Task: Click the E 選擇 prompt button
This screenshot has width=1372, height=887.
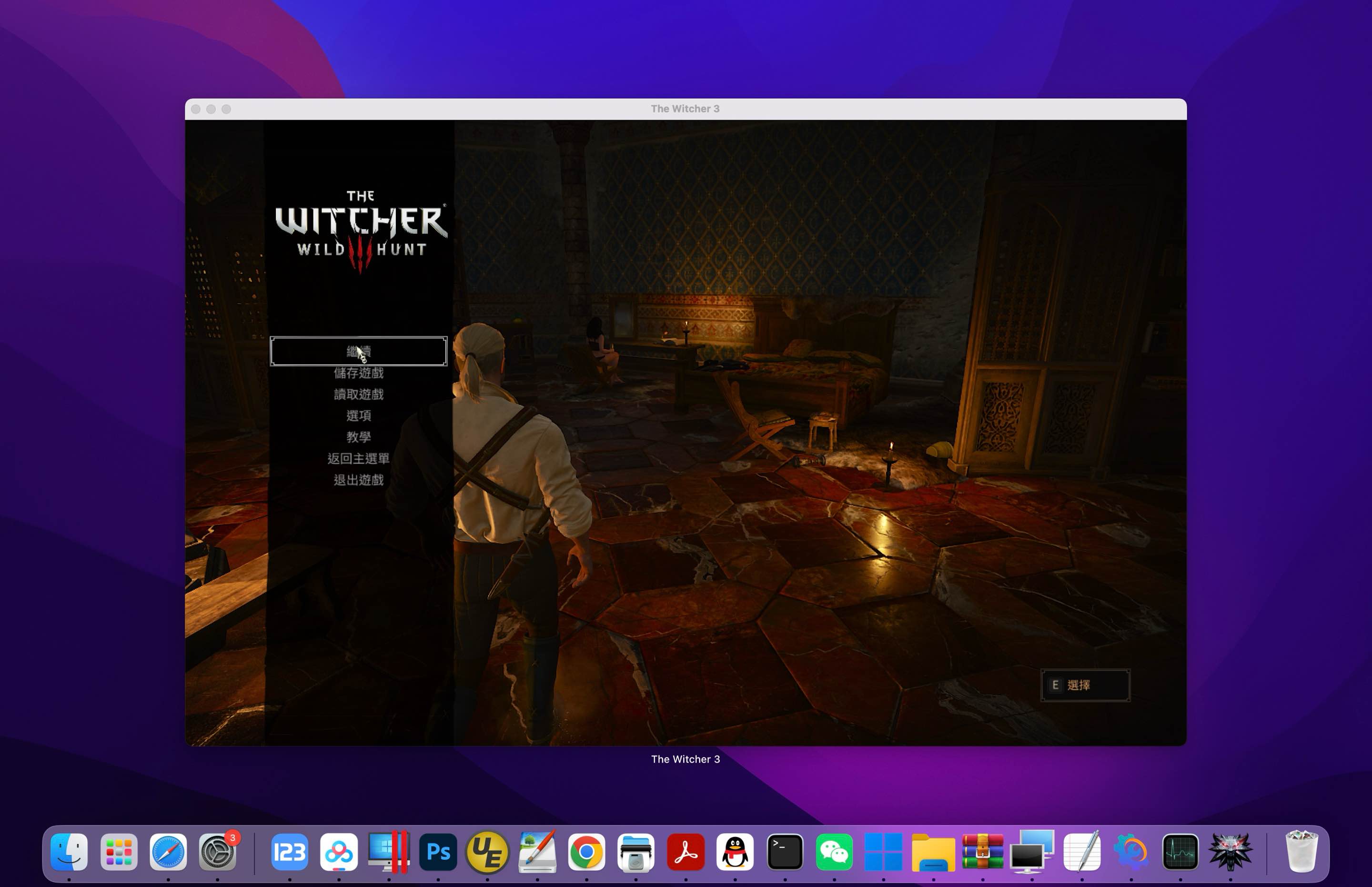Action: 1085,685
